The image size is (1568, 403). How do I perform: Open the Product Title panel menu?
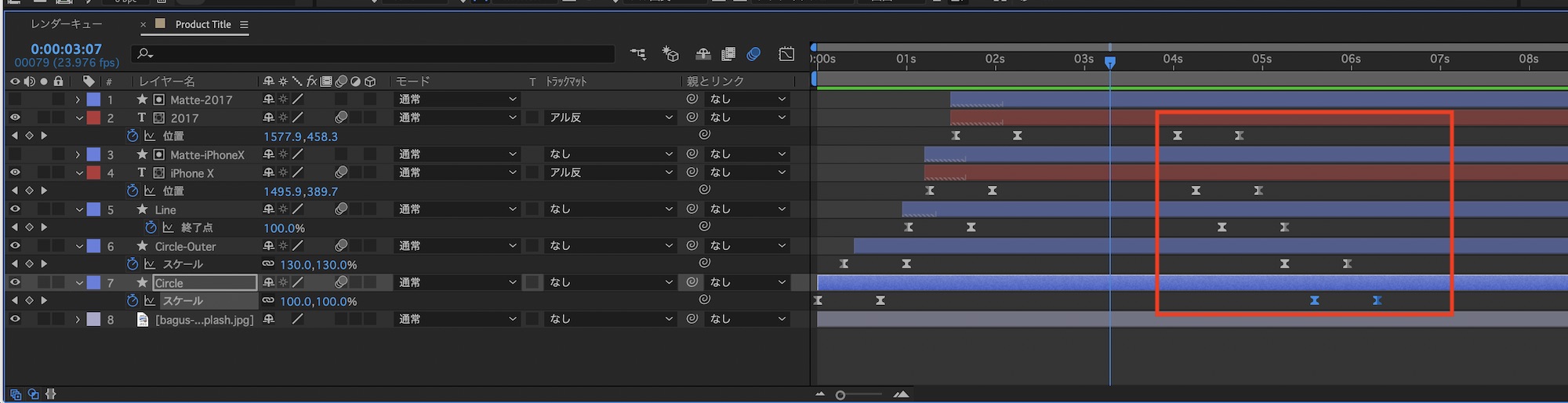[244, 25]
